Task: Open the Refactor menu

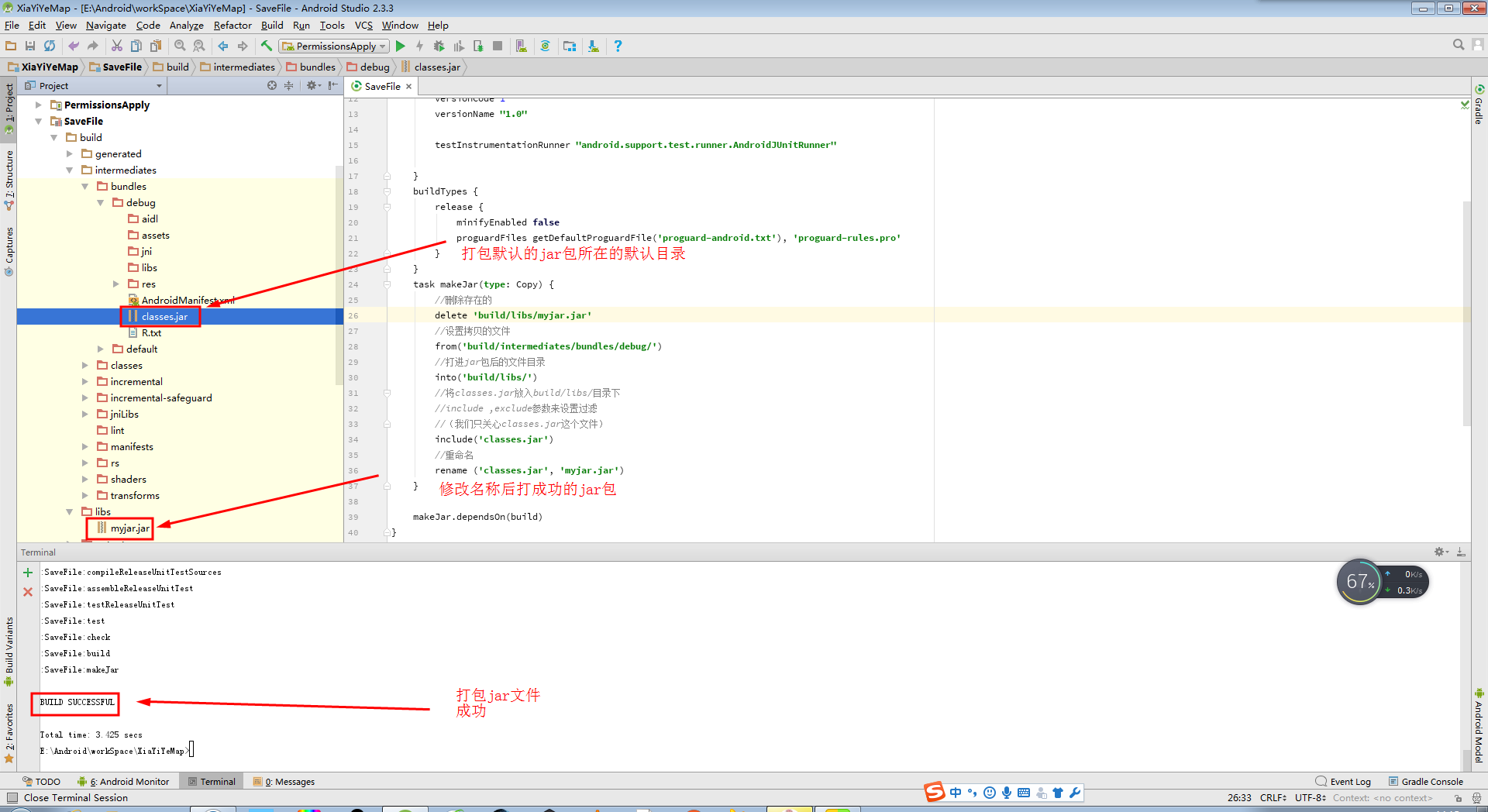Action: pos(232,26)
